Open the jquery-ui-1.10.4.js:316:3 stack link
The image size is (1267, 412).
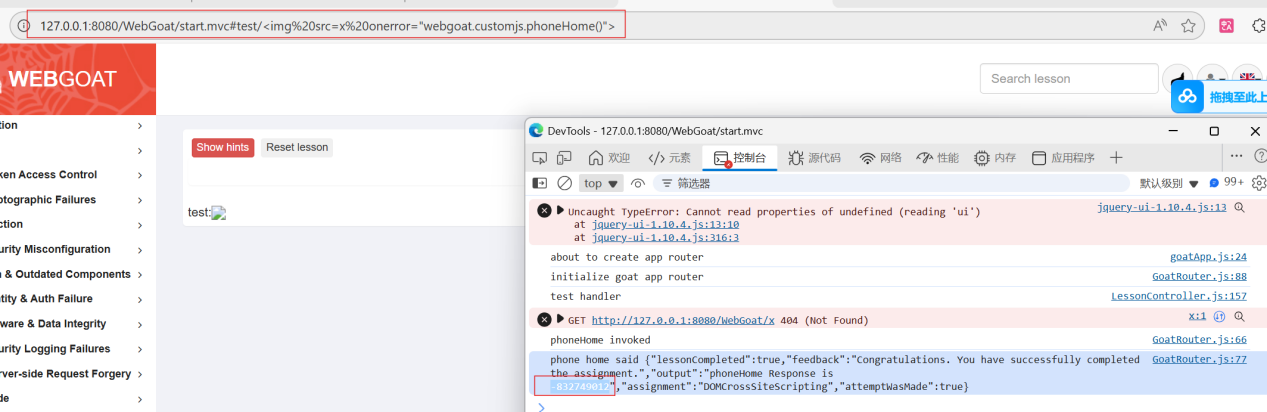click(666, 237)
